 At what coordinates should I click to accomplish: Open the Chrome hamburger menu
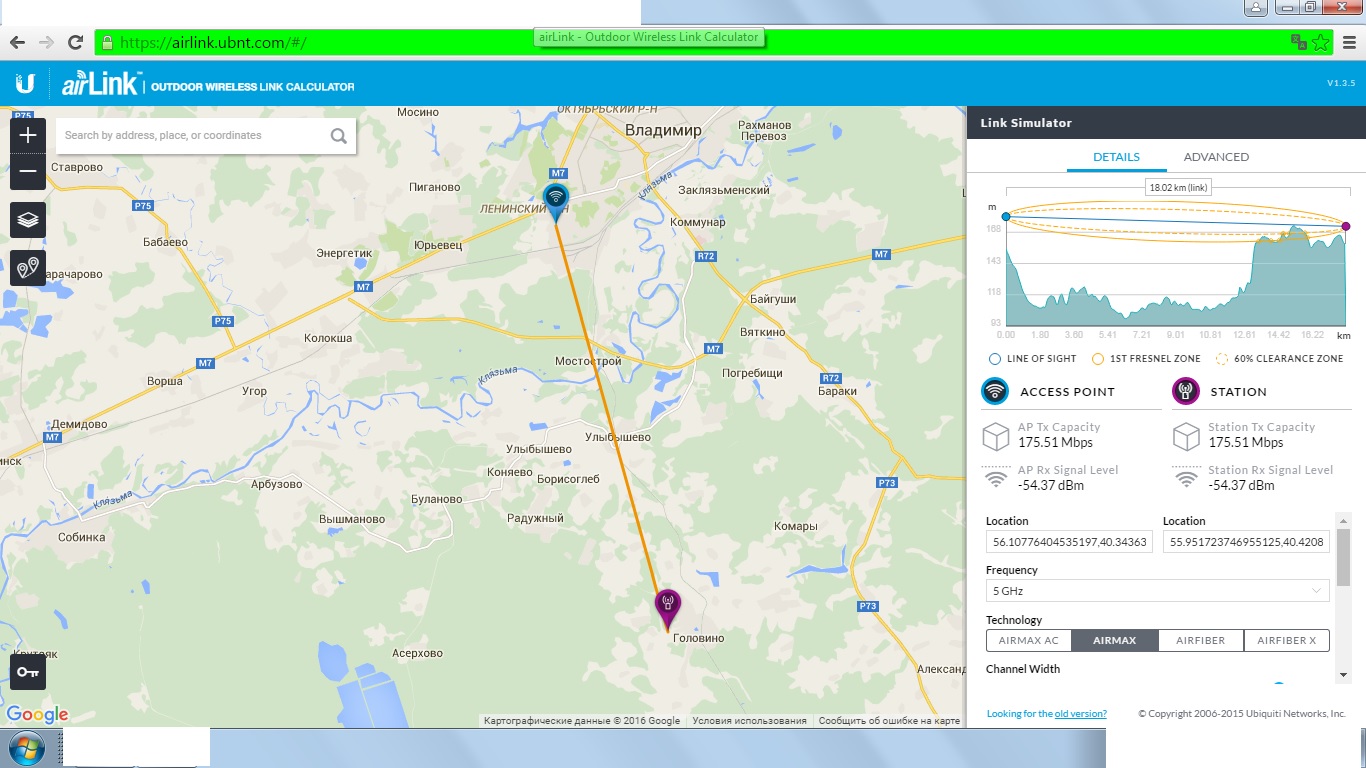point(1349,42)
